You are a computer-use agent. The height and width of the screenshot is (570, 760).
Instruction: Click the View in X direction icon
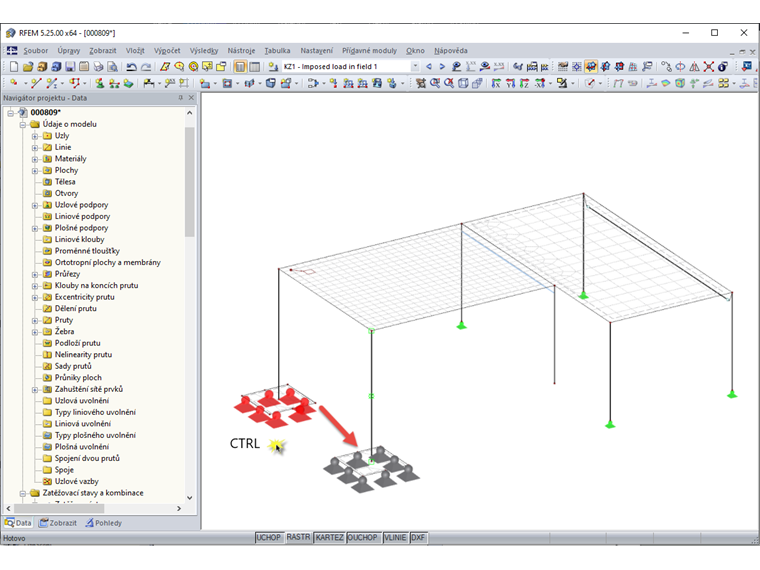[x=496, y=83]
